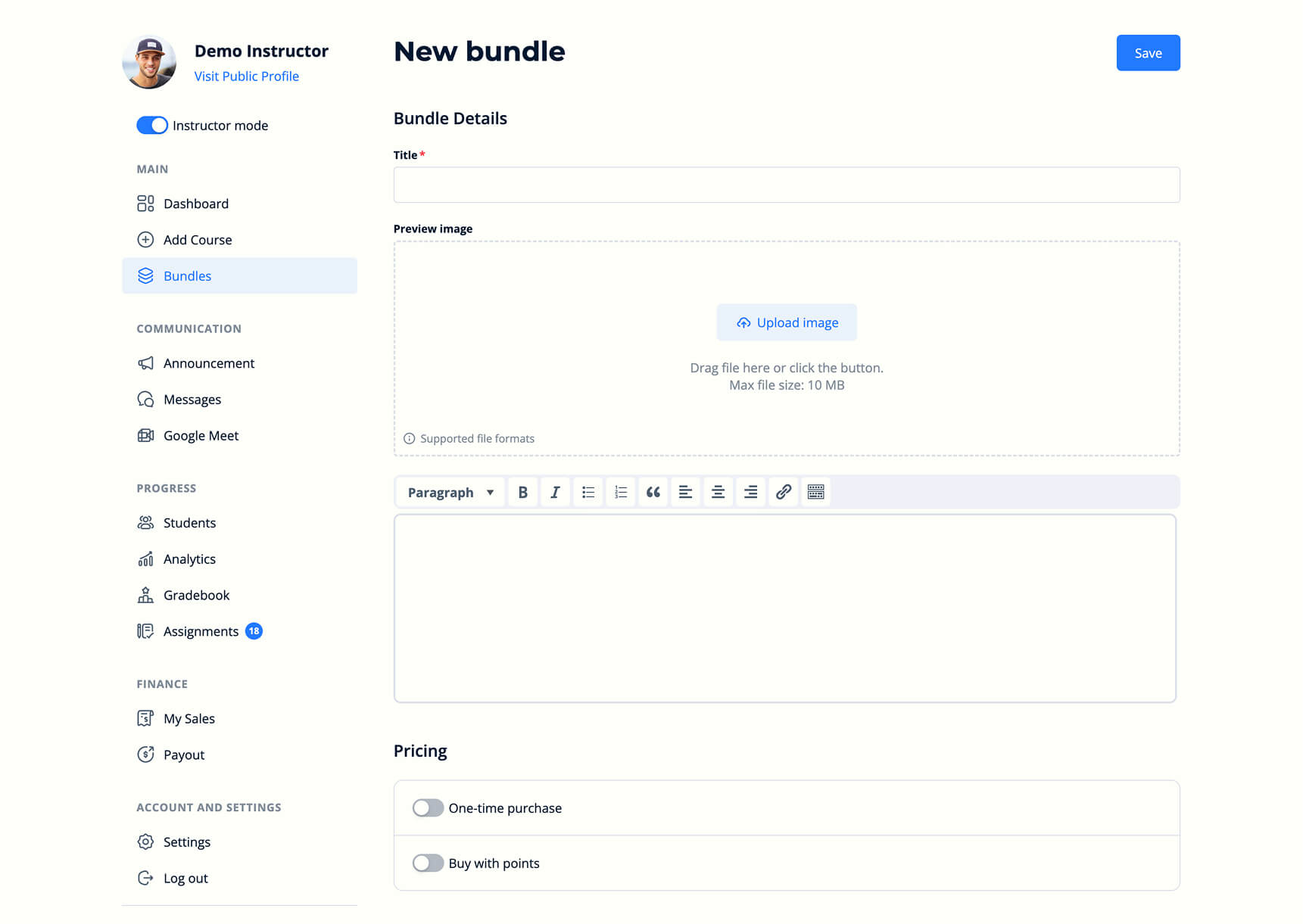Click the My Sales receipt icon
Viewport: 1303px width, 924px height.
[x=145, y=719]
